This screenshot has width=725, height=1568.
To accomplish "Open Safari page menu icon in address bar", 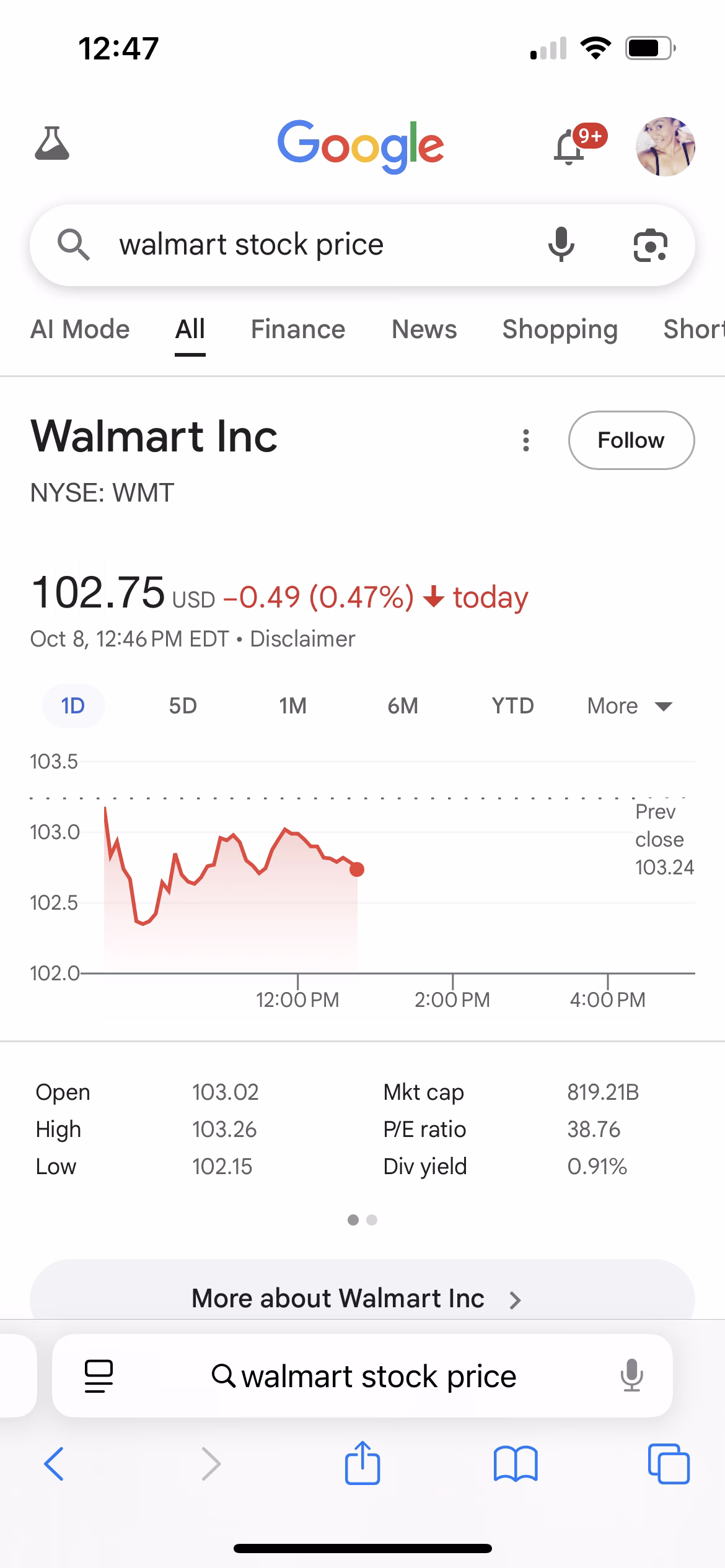I will point(99,1376).
